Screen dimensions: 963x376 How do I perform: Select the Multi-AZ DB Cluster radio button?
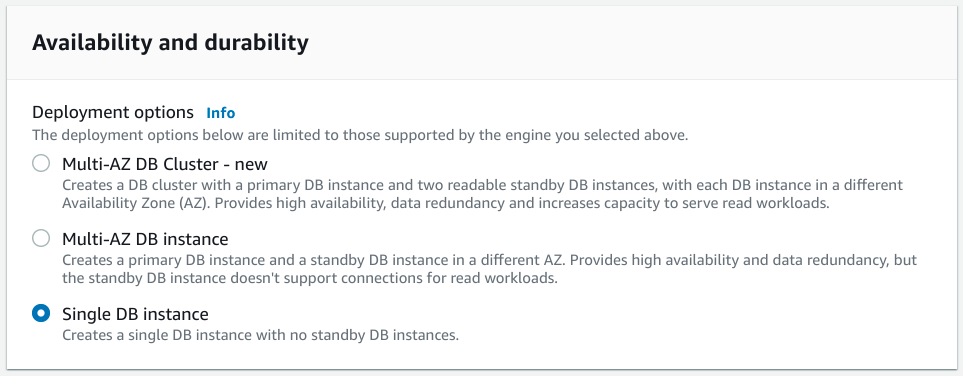tap(41, 163)
